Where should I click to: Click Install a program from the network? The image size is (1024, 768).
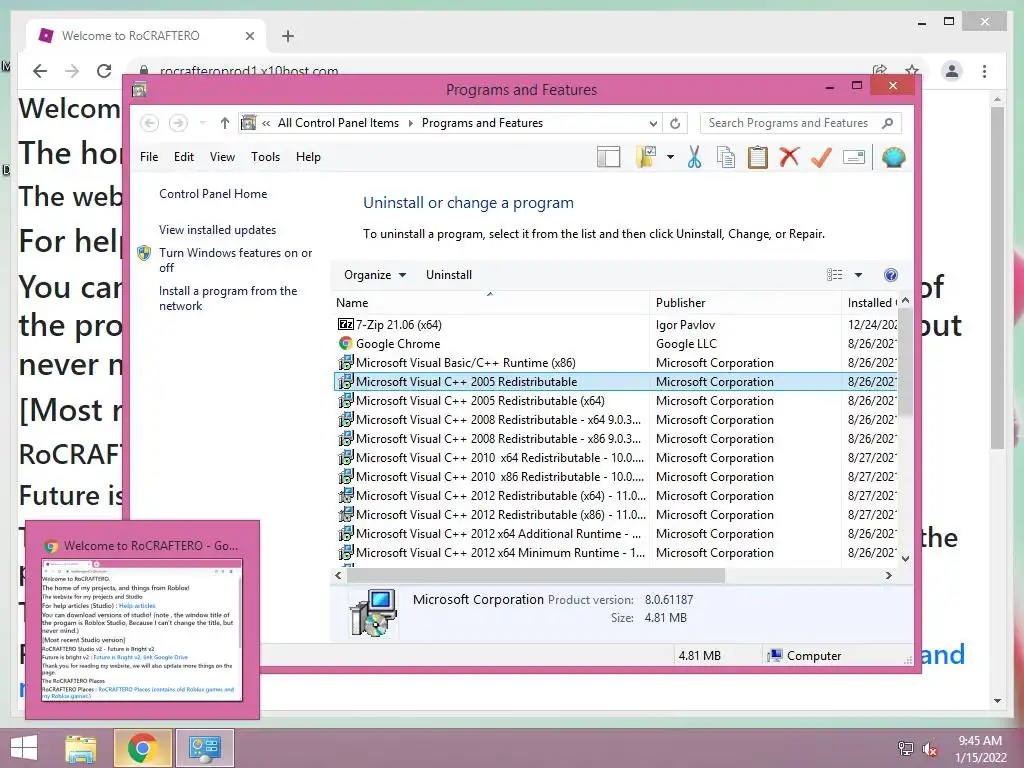coord(228,298)
